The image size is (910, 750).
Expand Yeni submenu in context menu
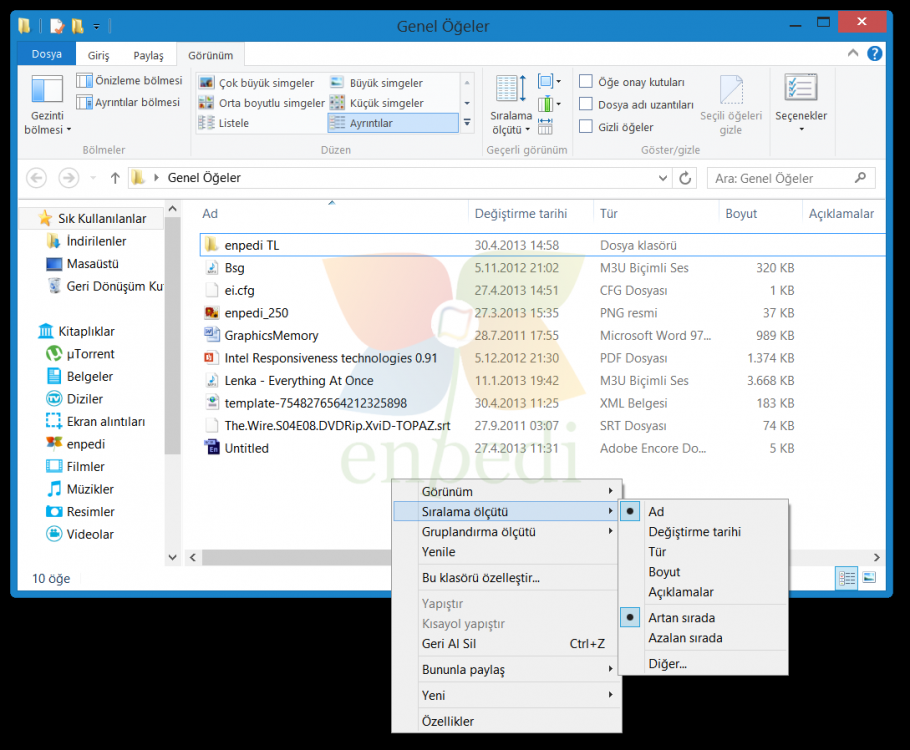507,695
